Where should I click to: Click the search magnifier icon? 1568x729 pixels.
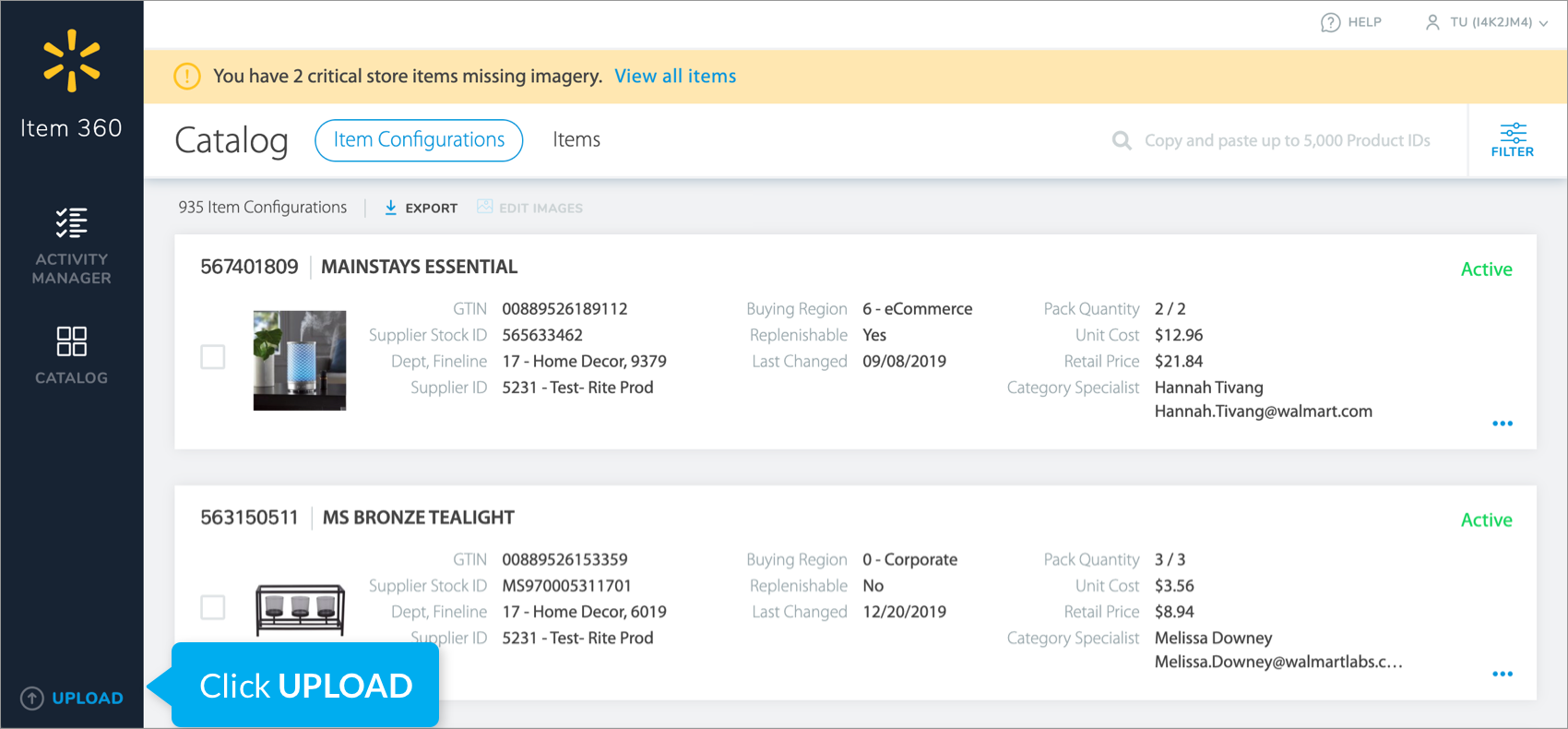coord(1122,140)
